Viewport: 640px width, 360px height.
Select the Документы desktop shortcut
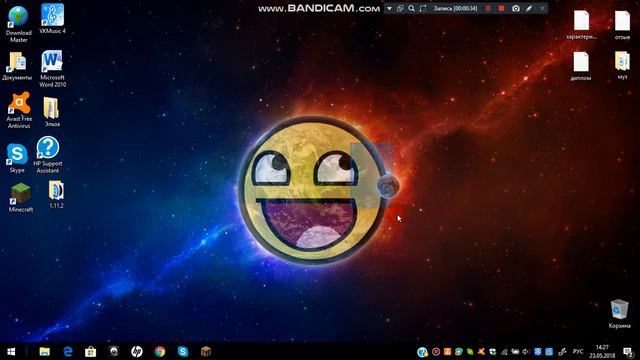tap(17, 66)
